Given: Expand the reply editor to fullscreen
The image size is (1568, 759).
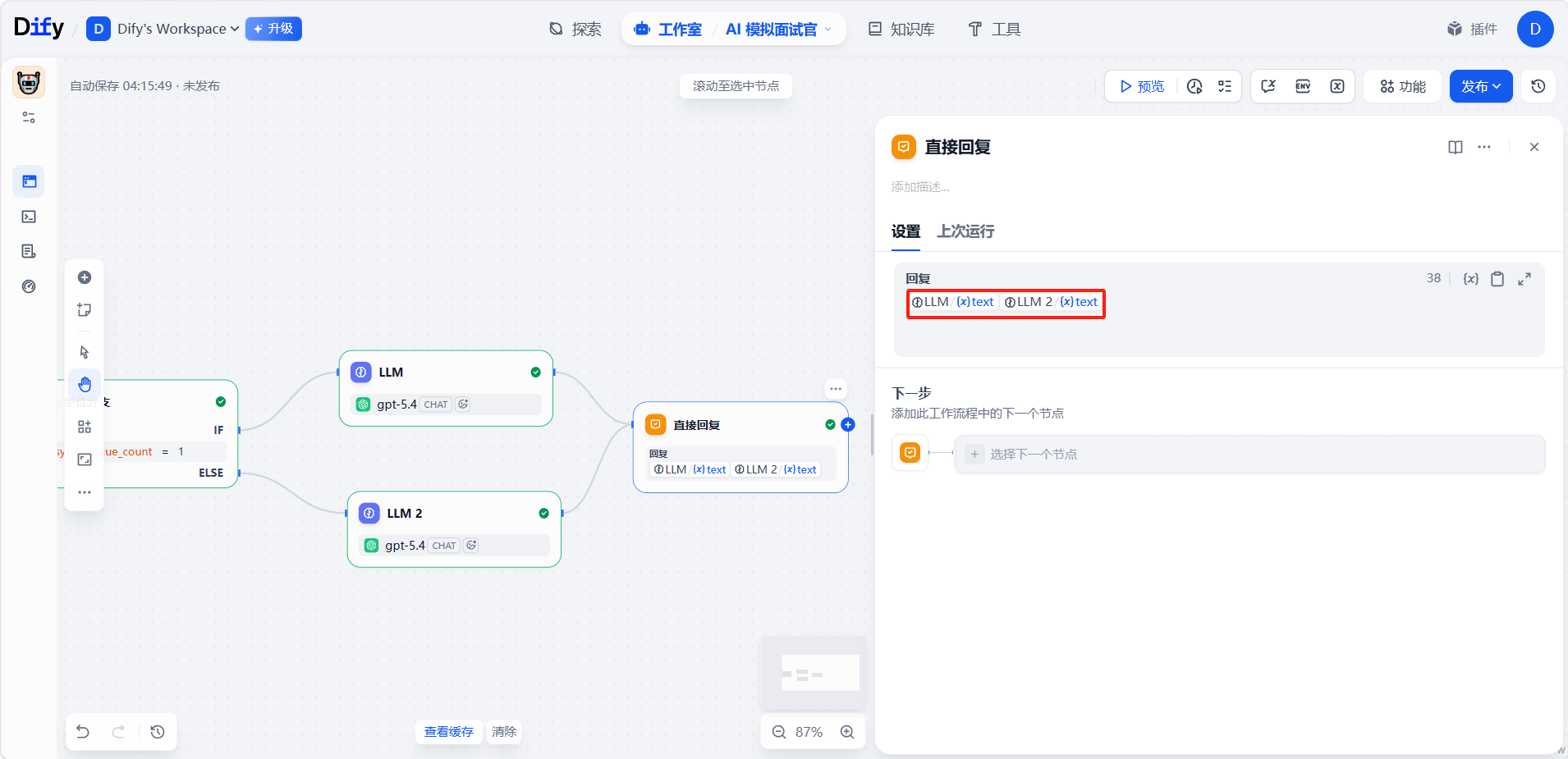Looking at the screenshot, I should [x=1524, y=279].
